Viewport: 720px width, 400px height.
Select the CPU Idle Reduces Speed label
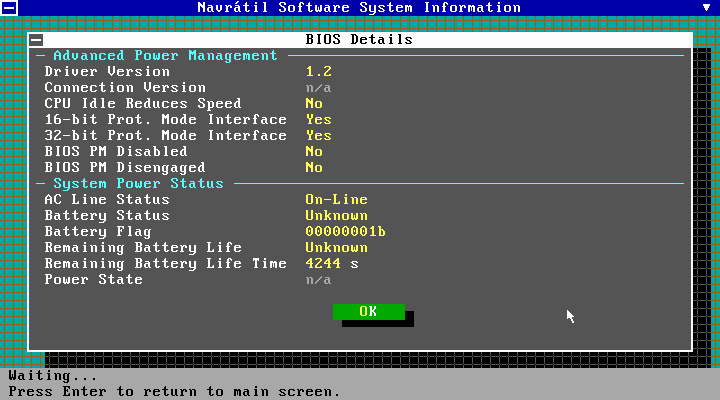(x=143, y=104)
